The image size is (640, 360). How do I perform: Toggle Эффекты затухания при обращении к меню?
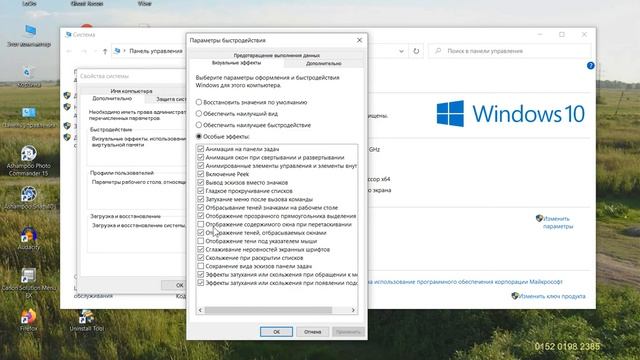pos(200,274)
